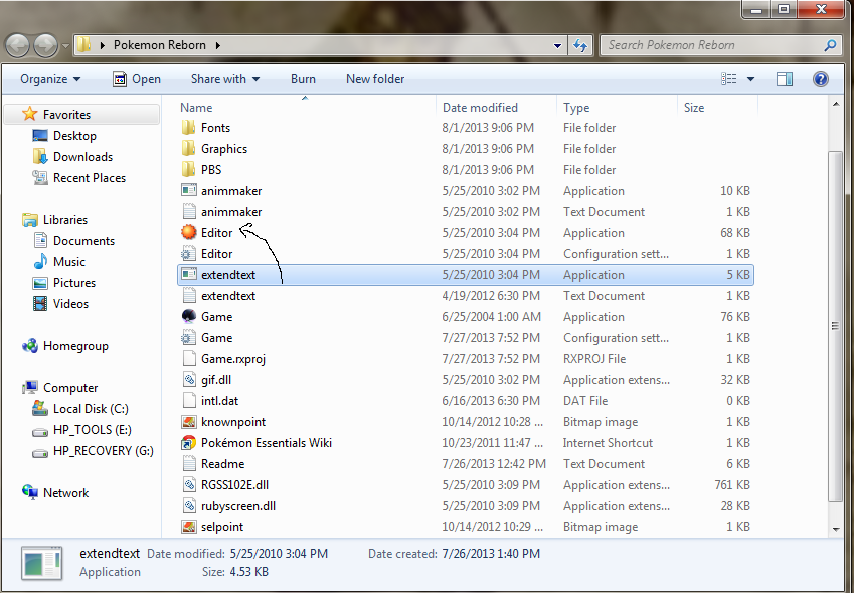Open the Help question mark icon
The height and width of the screenshot is (593, 854).
pos(820,79)
